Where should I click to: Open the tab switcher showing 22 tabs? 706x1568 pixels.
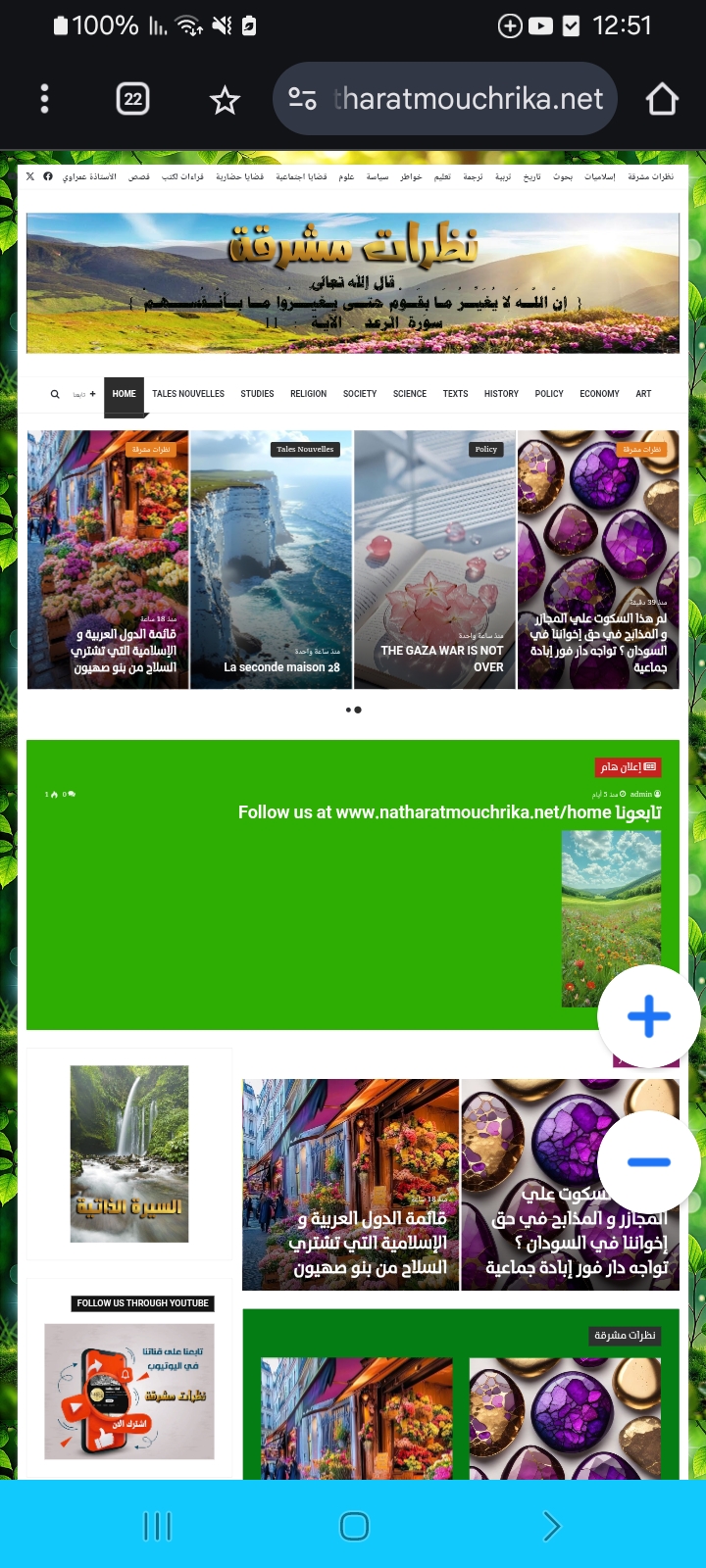[x=132, y=99]
